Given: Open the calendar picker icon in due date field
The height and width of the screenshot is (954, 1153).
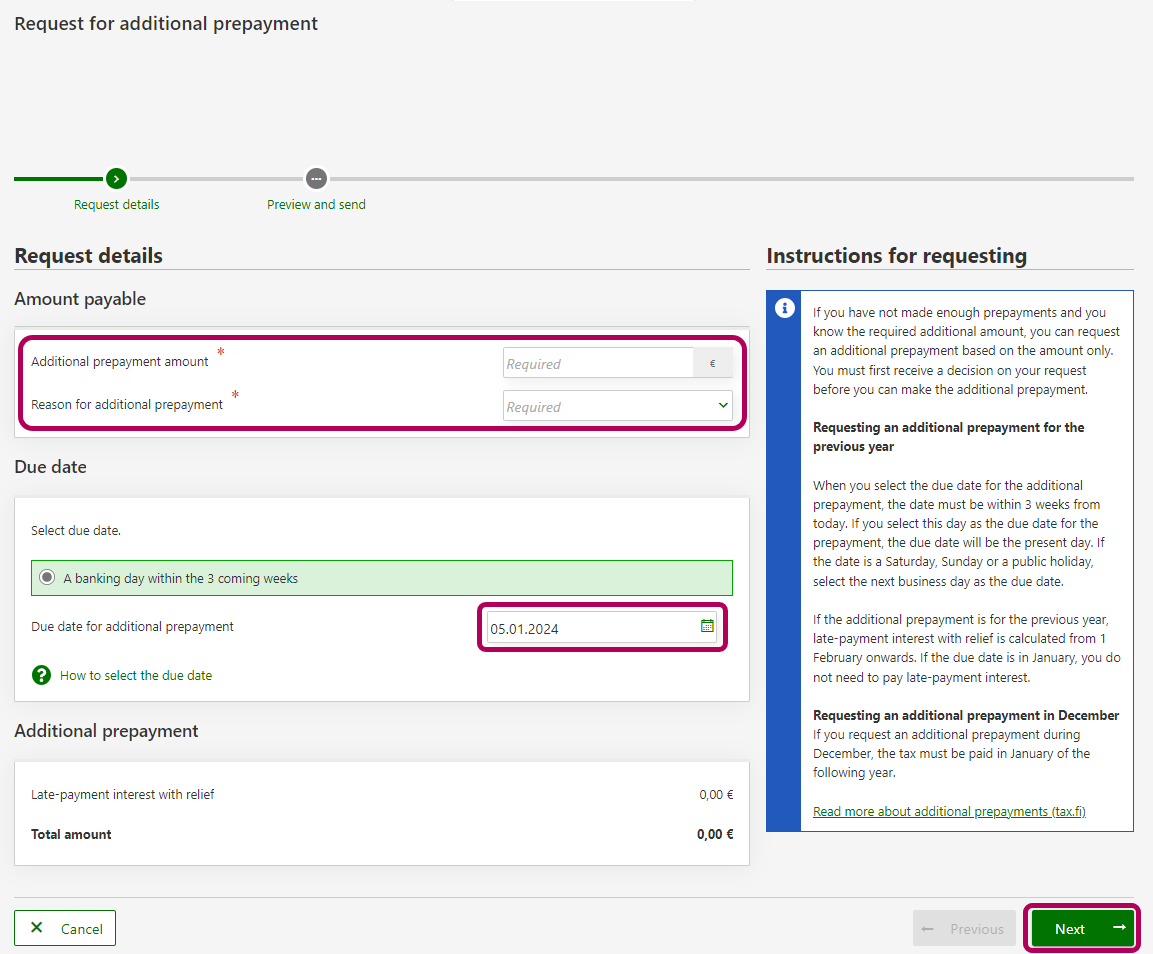Looking at the screenshot, I should pos(707,626).
